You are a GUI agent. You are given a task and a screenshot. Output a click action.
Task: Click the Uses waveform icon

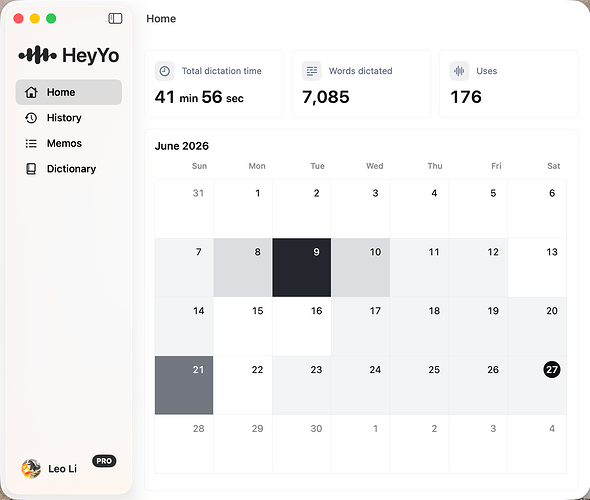(x=459, y=71)
